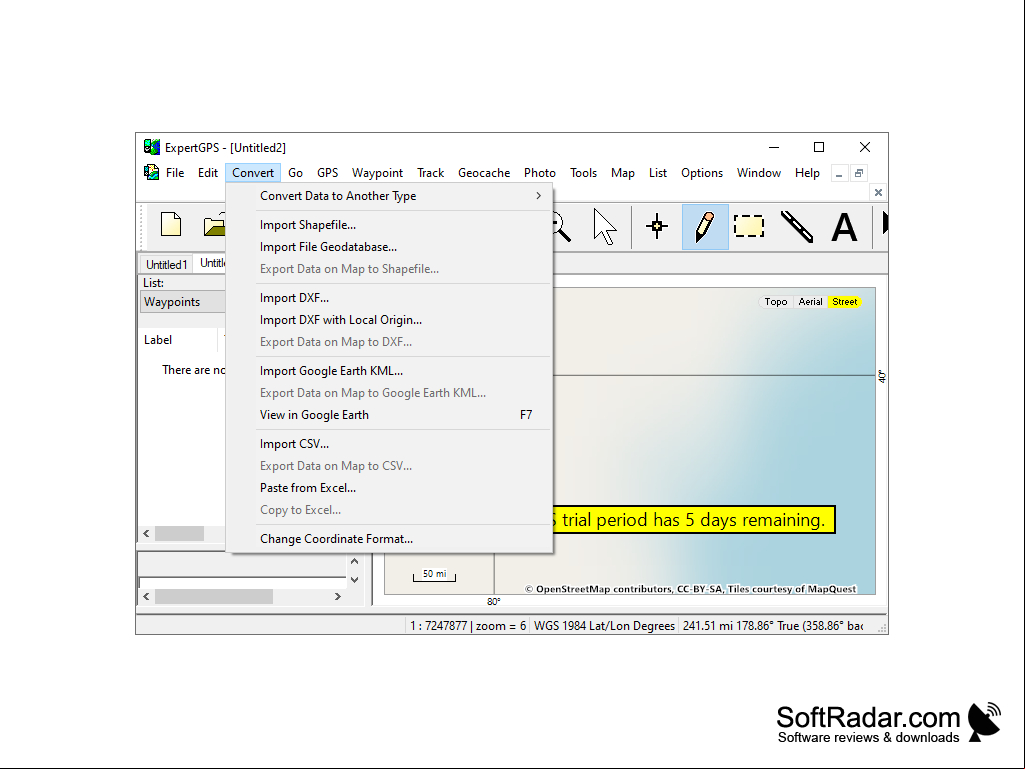Select Paste from Excel
Image resolution: width=1025 pixels, height=769 pixels.
[390, 488]
